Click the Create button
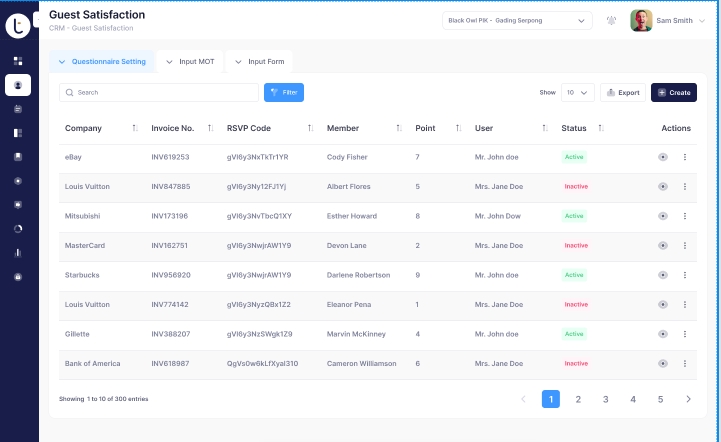 click(674, 92)
